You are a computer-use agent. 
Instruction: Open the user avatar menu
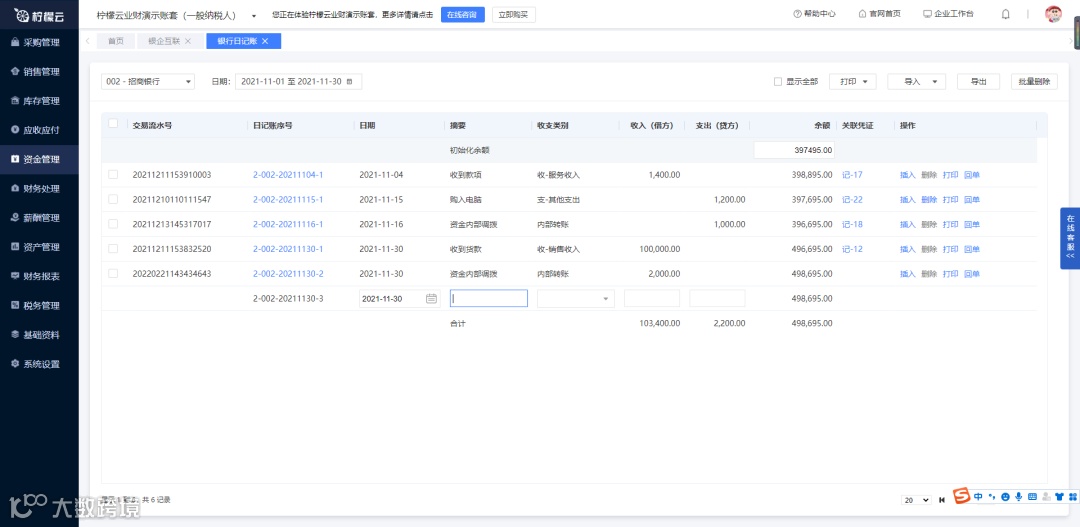point(1053,14)
